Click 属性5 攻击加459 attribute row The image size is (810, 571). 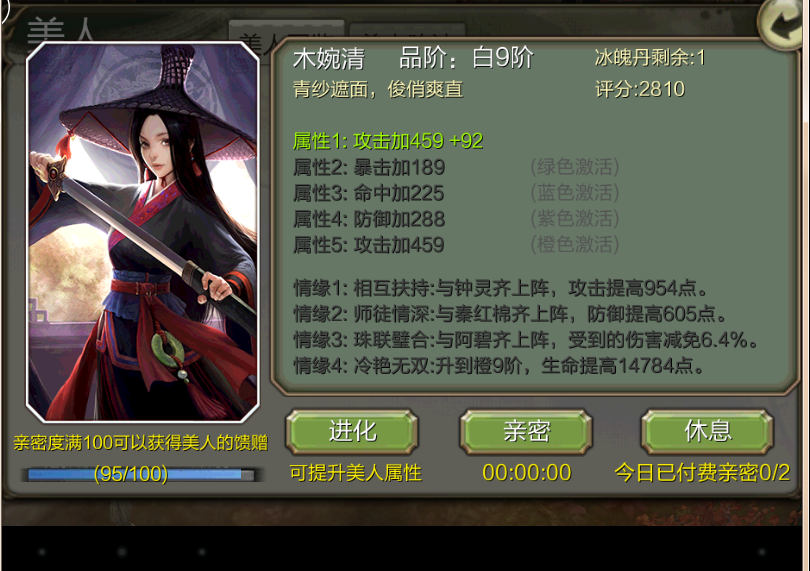click(x=456, y=244)
